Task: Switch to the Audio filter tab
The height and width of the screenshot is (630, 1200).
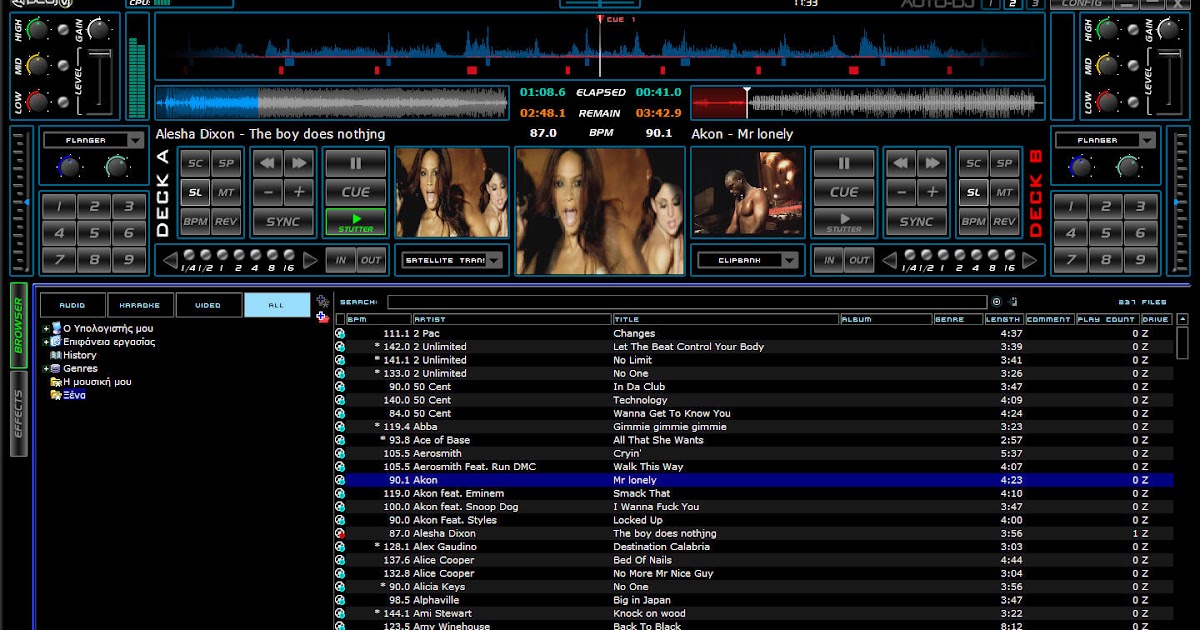Action: (73, 305)
